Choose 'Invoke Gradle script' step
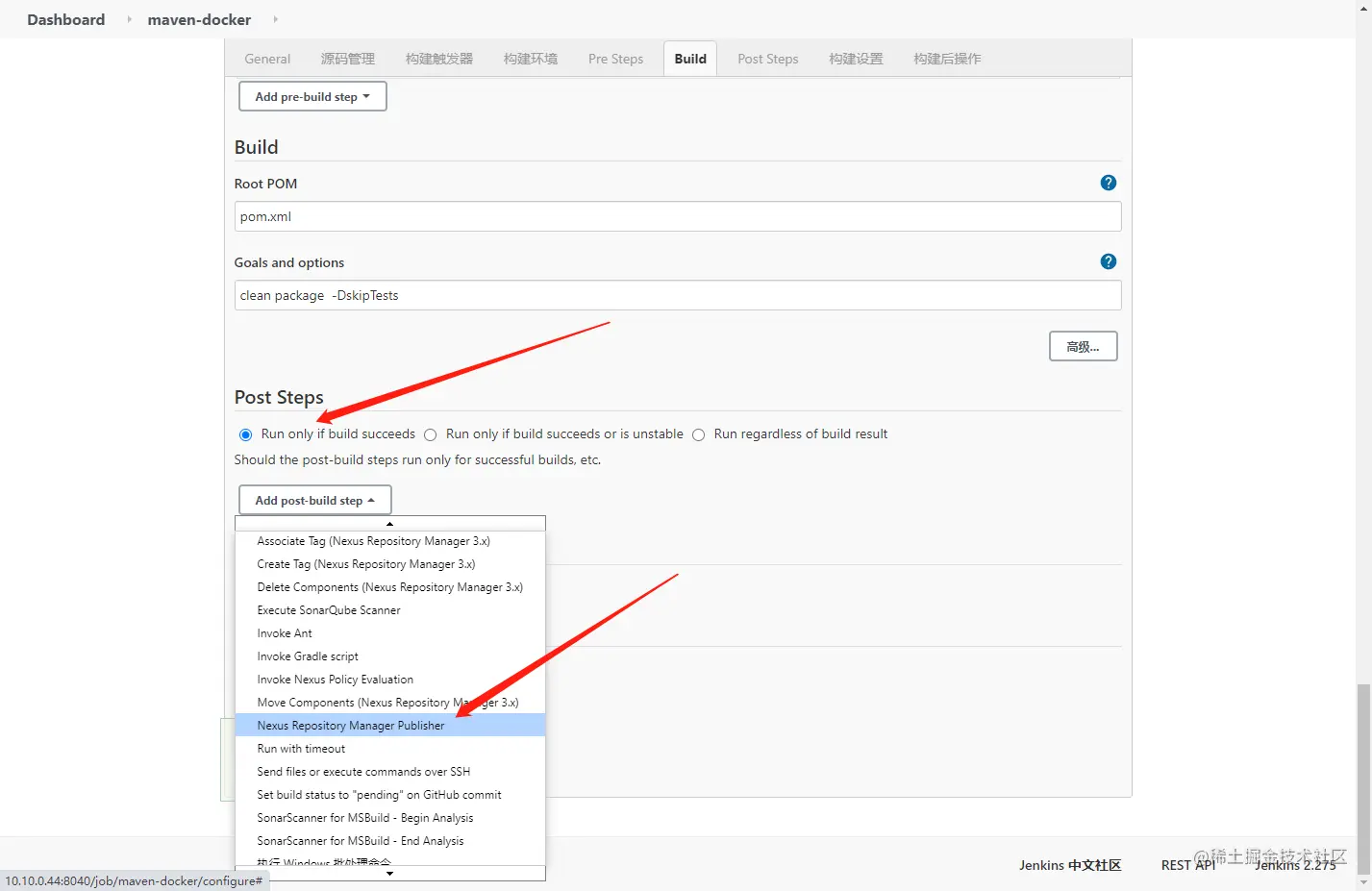The image size is (1372, 891). (x=390, y=656)
